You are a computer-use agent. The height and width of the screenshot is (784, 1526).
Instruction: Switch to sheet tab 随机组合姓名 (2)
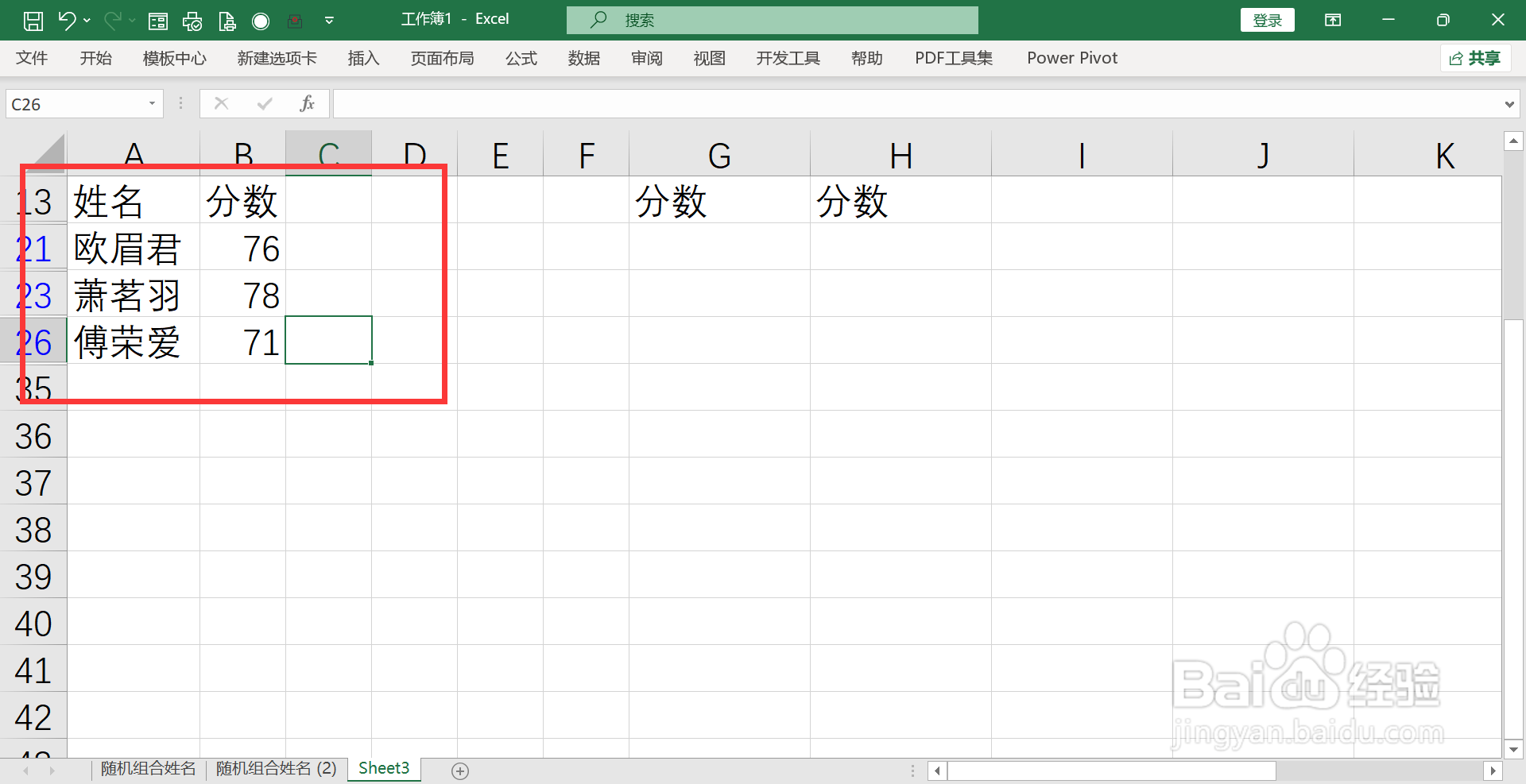pyautogui.click(x=277, y=769)
